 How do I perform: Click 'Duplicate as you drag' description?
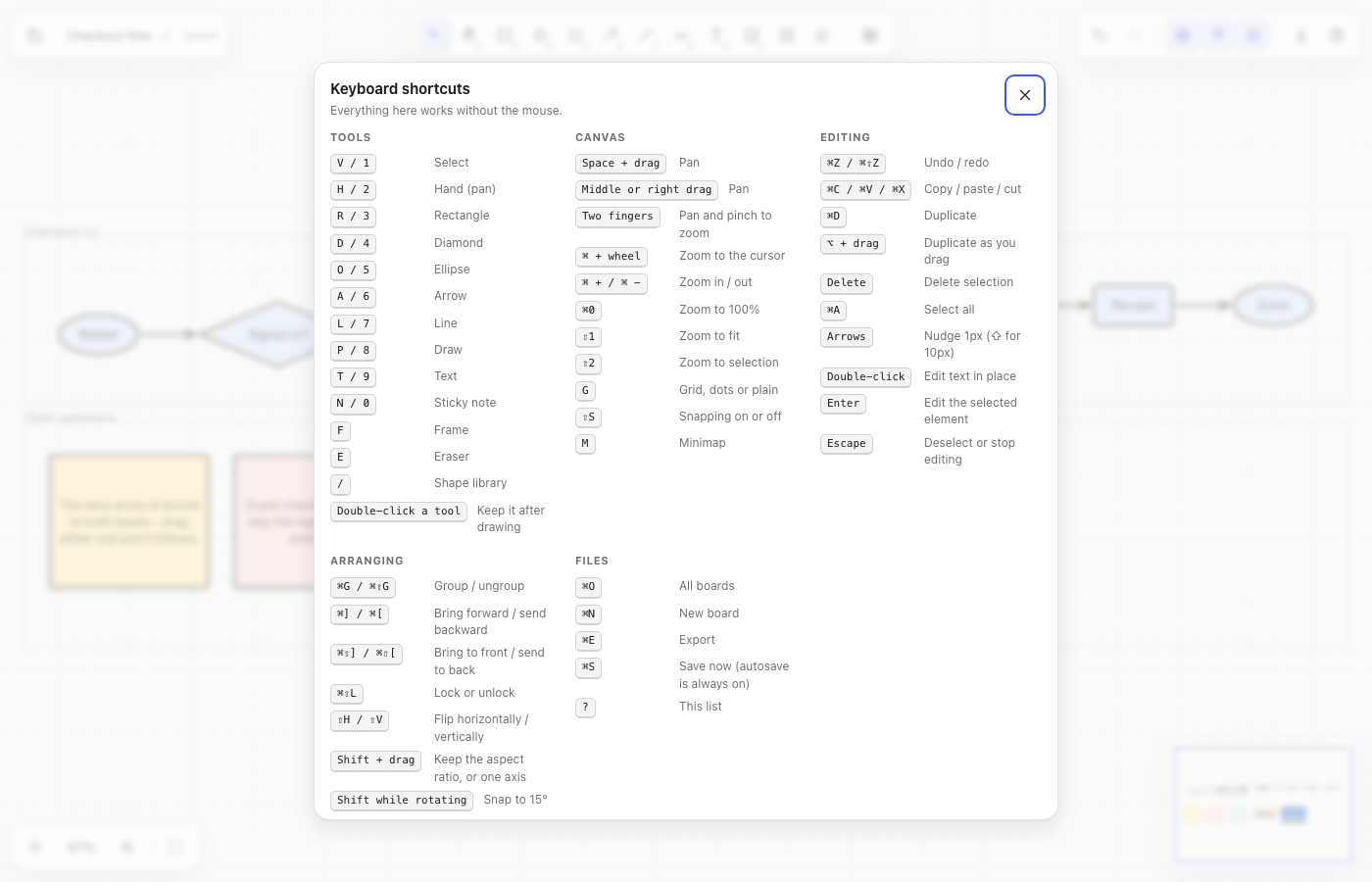point(970,251)
